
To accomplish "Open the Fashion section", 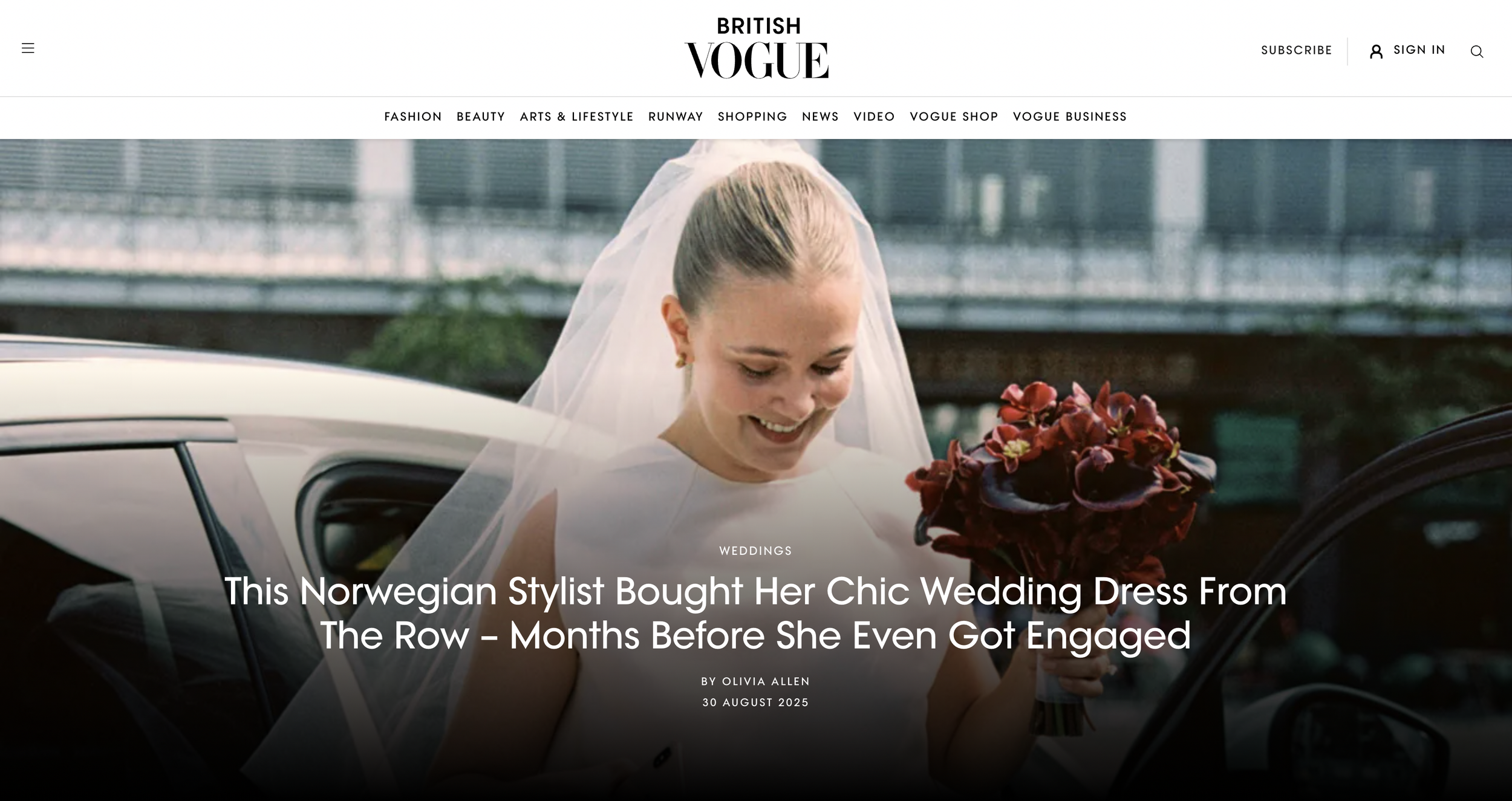I will (x=413, y=117).
